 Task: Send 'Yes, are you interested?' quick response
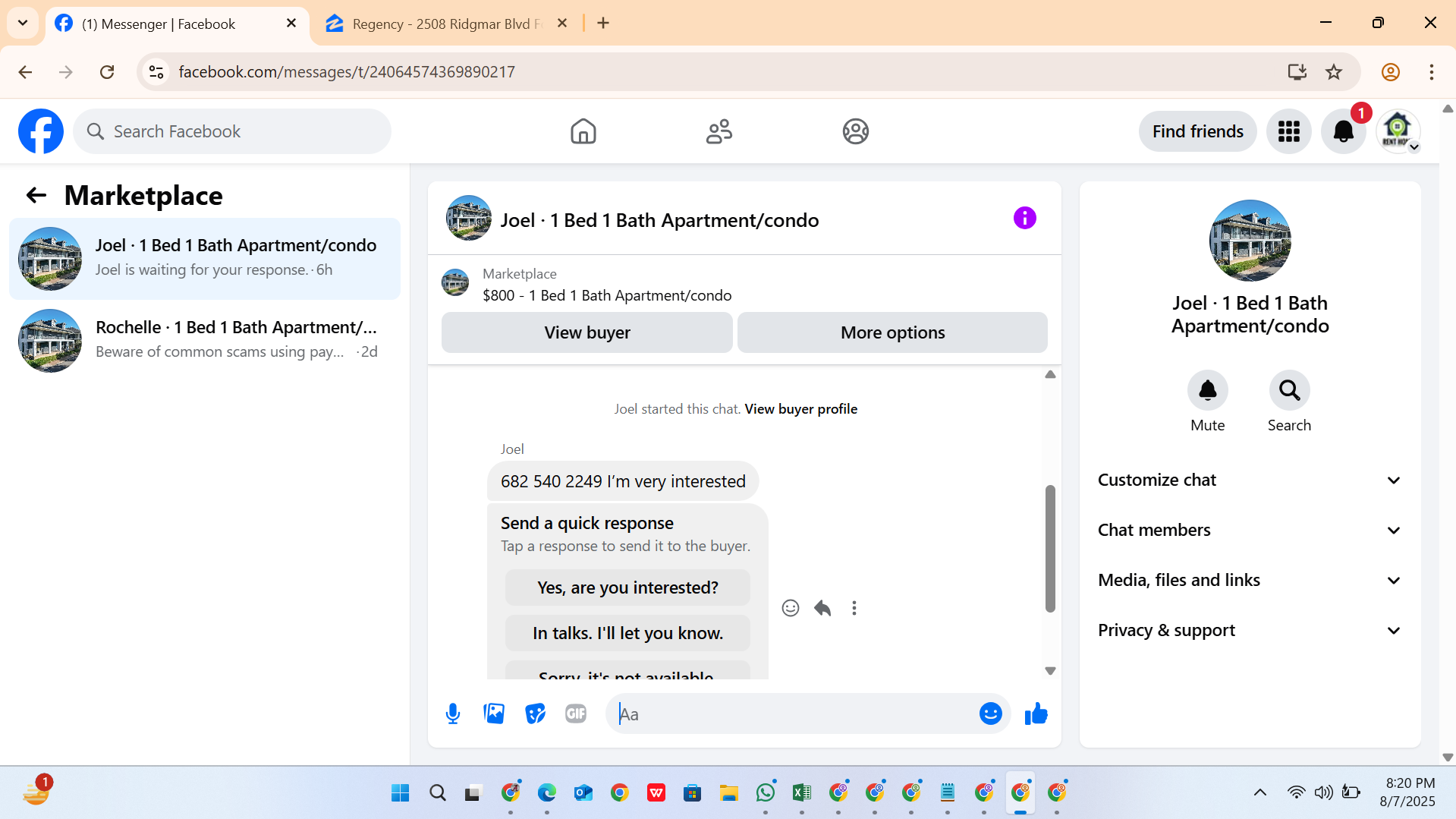point(627,587)
